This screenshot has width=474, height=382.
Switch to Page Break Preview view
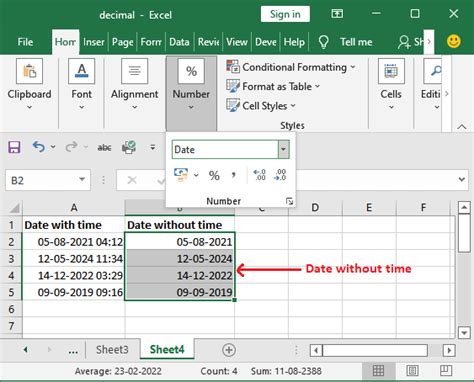[x=446, y=371]
